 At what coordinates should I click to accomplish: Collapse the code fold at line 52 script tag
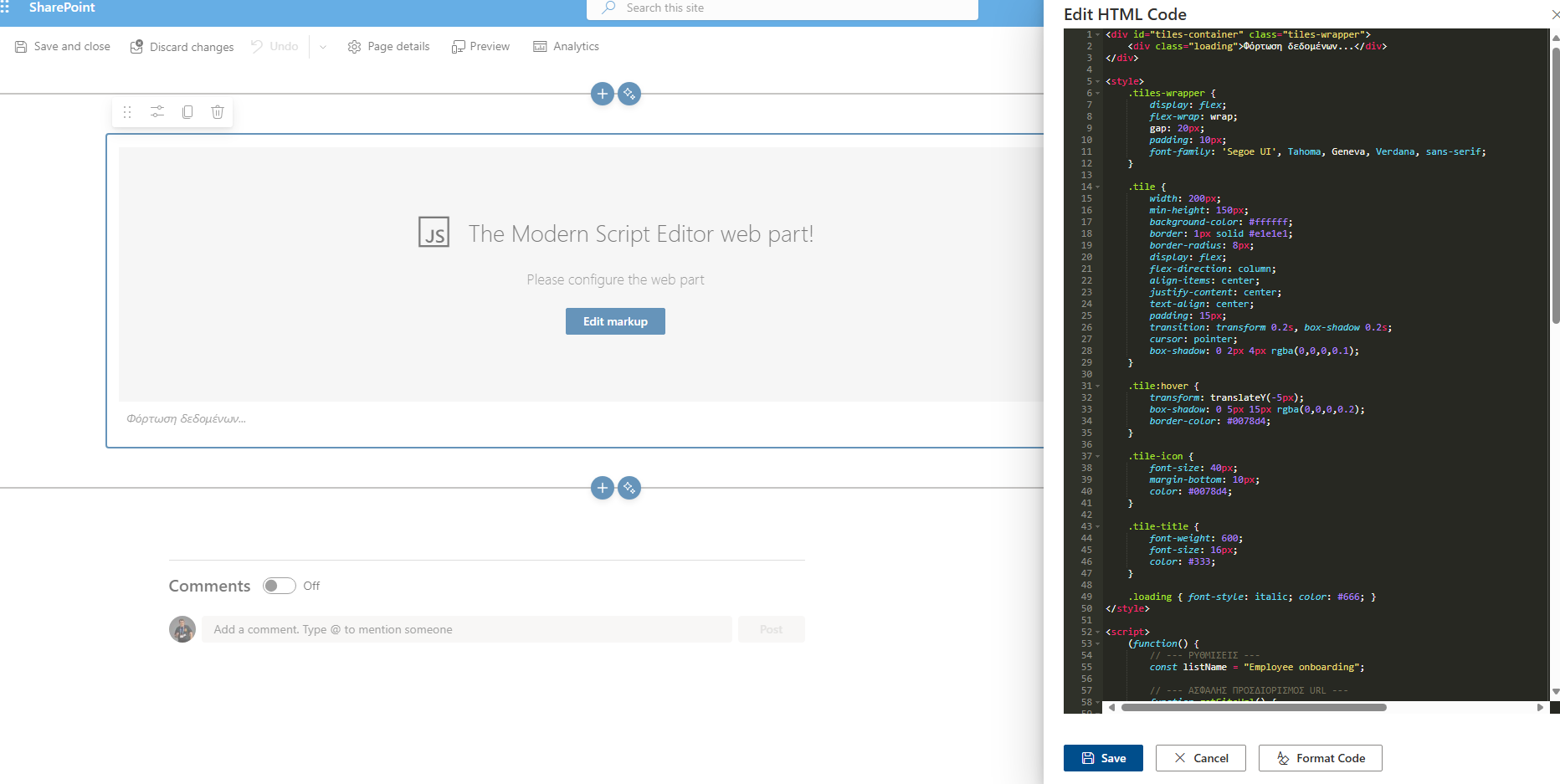coord(1098,633)
